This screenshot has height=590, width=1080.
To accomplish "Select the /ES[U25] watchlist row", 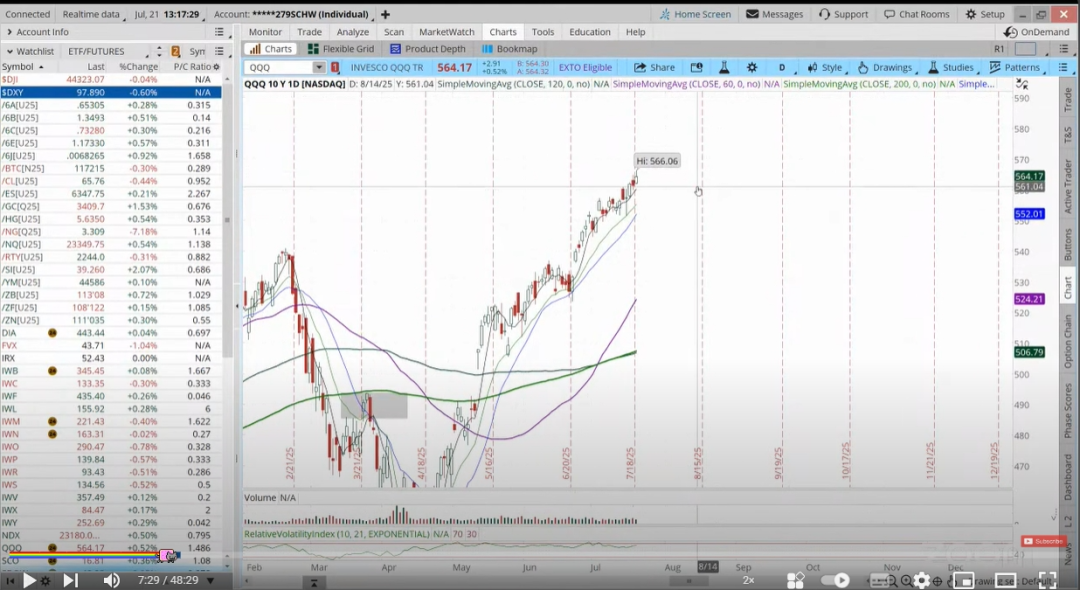I will (111, 193).
